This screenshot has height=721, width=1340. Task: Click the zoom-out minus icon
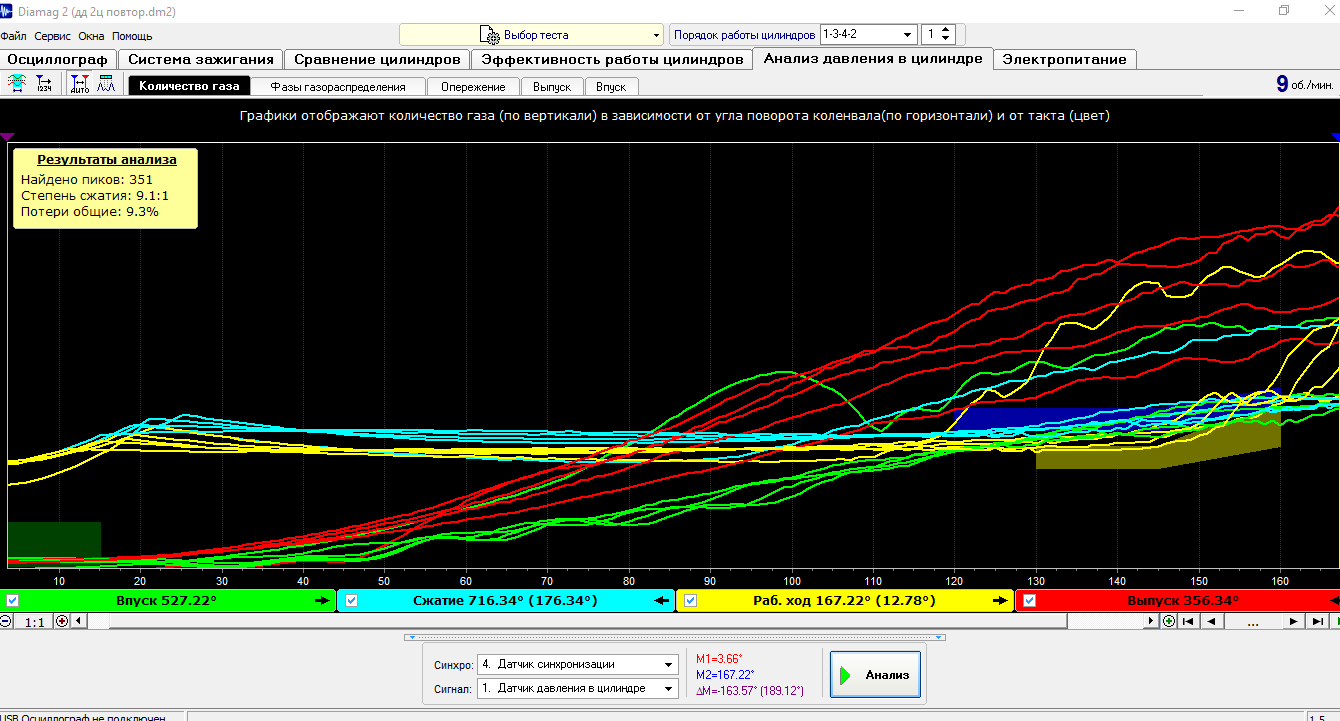(x=6, y=621)
